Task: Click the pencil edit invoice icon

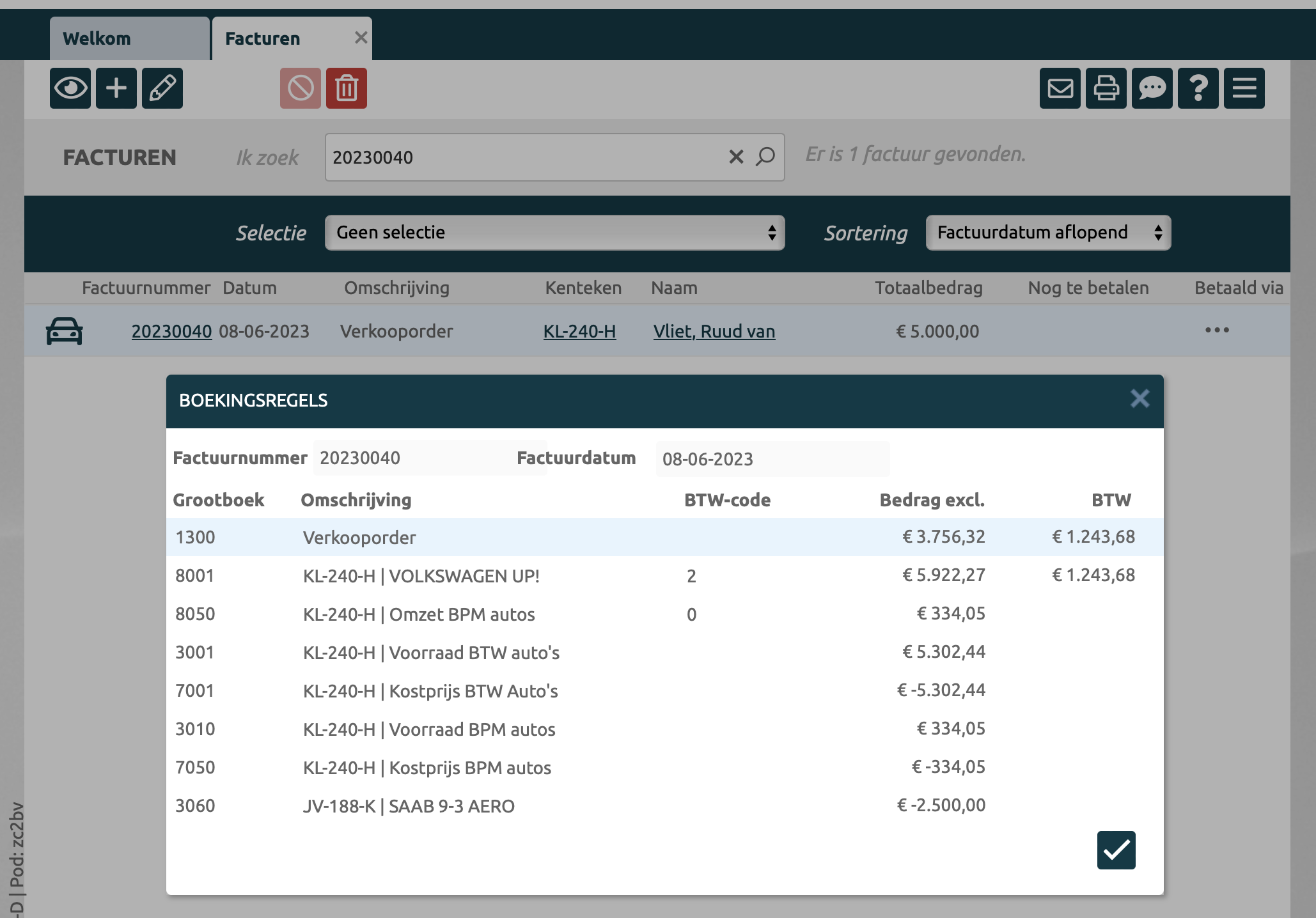Action: (x=162, y=88)
